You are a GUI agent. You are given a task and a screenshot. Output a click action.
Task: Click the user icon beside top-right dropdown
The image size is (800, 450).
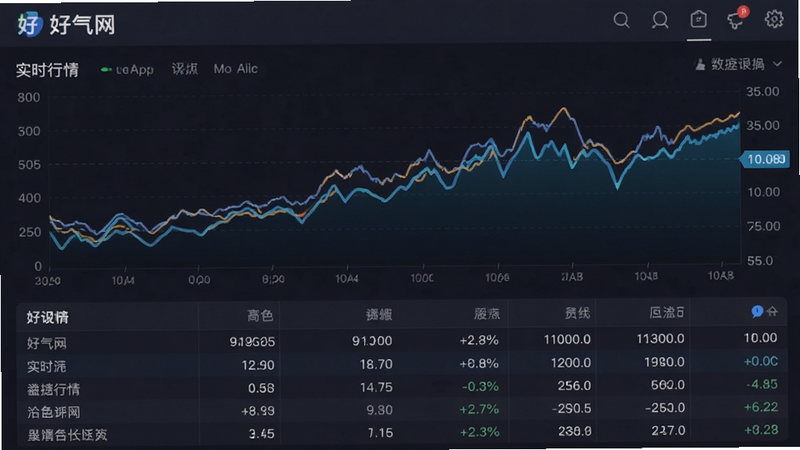pos(700,64)
